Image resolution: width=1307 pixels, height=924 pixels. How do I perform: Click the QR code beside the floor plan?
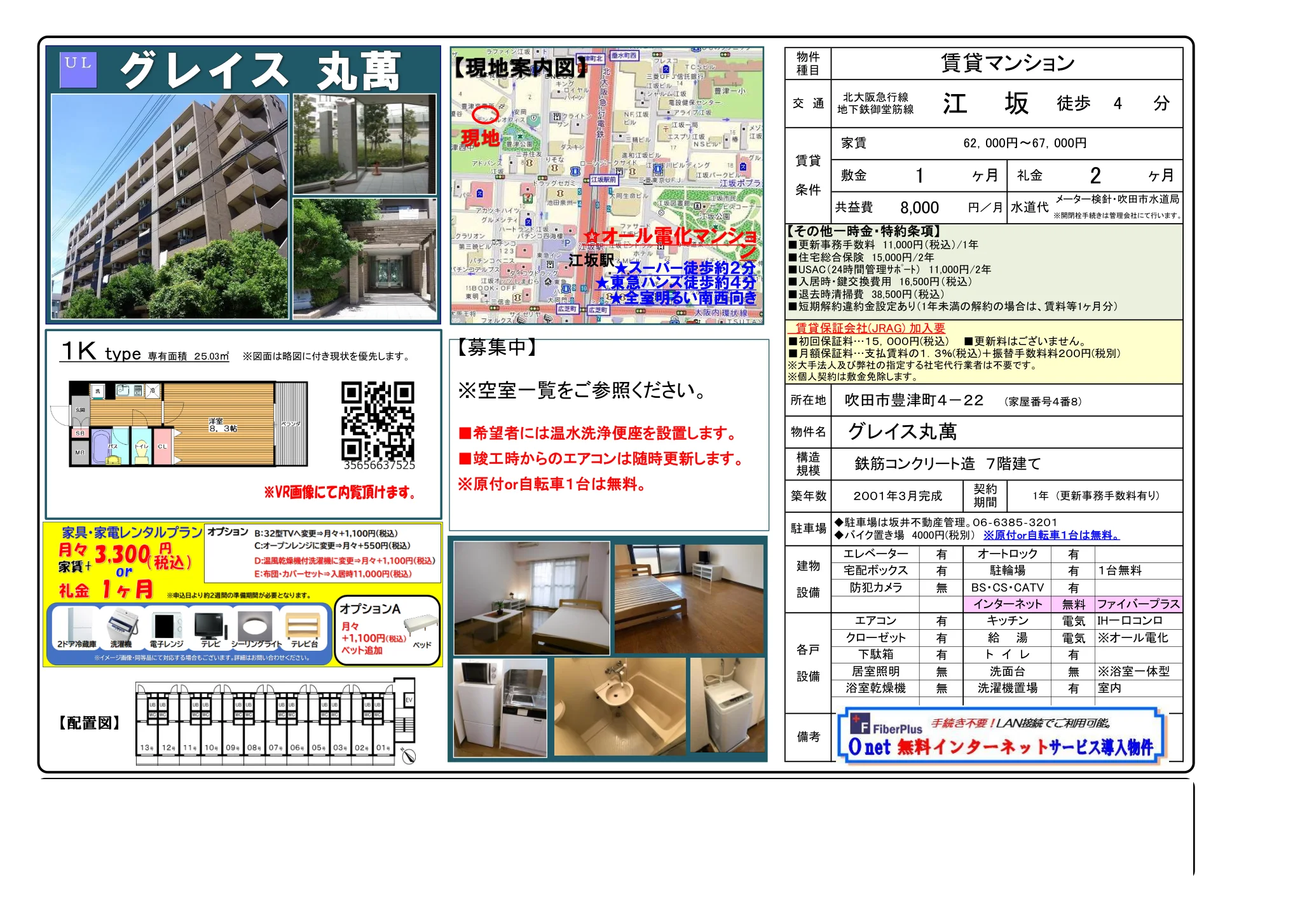378,420
